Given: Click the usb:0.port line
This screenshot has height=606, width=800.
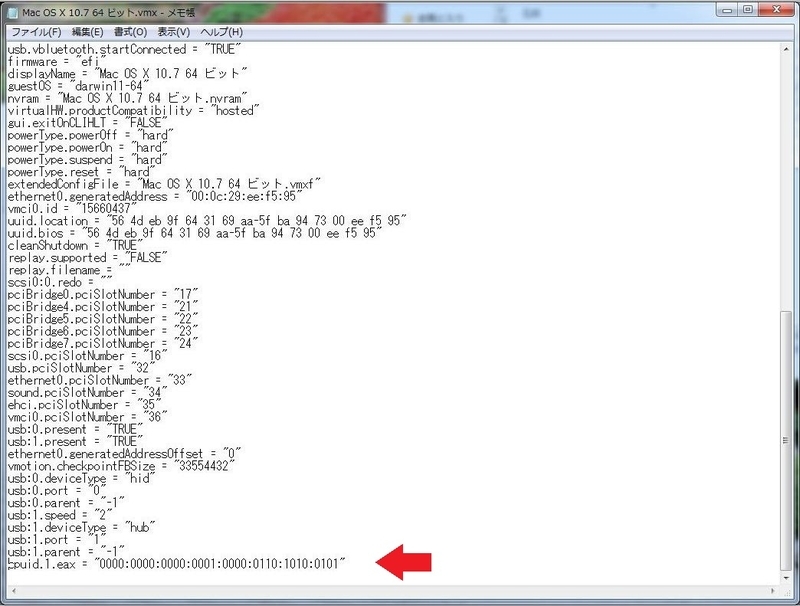Looking at the screenshot, I should click(57, 490).
